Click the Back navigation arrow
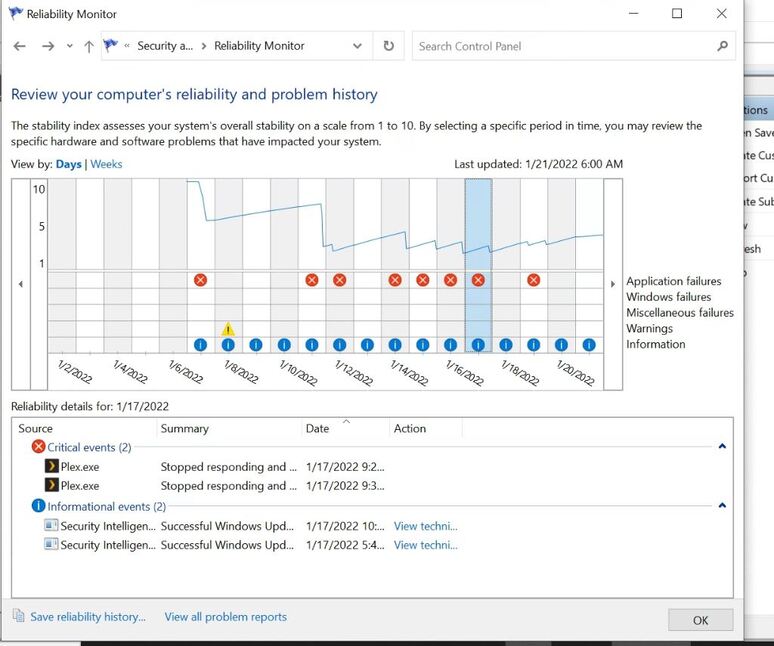 click(20, 46)
